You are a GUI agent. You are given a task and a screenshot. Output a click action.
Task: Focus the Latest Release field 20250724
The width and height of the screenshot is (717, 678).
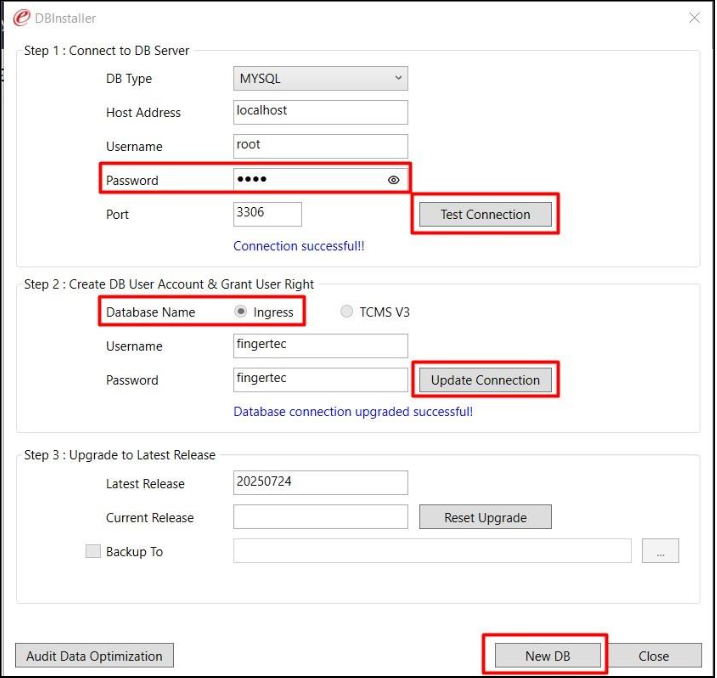[320, 482]
